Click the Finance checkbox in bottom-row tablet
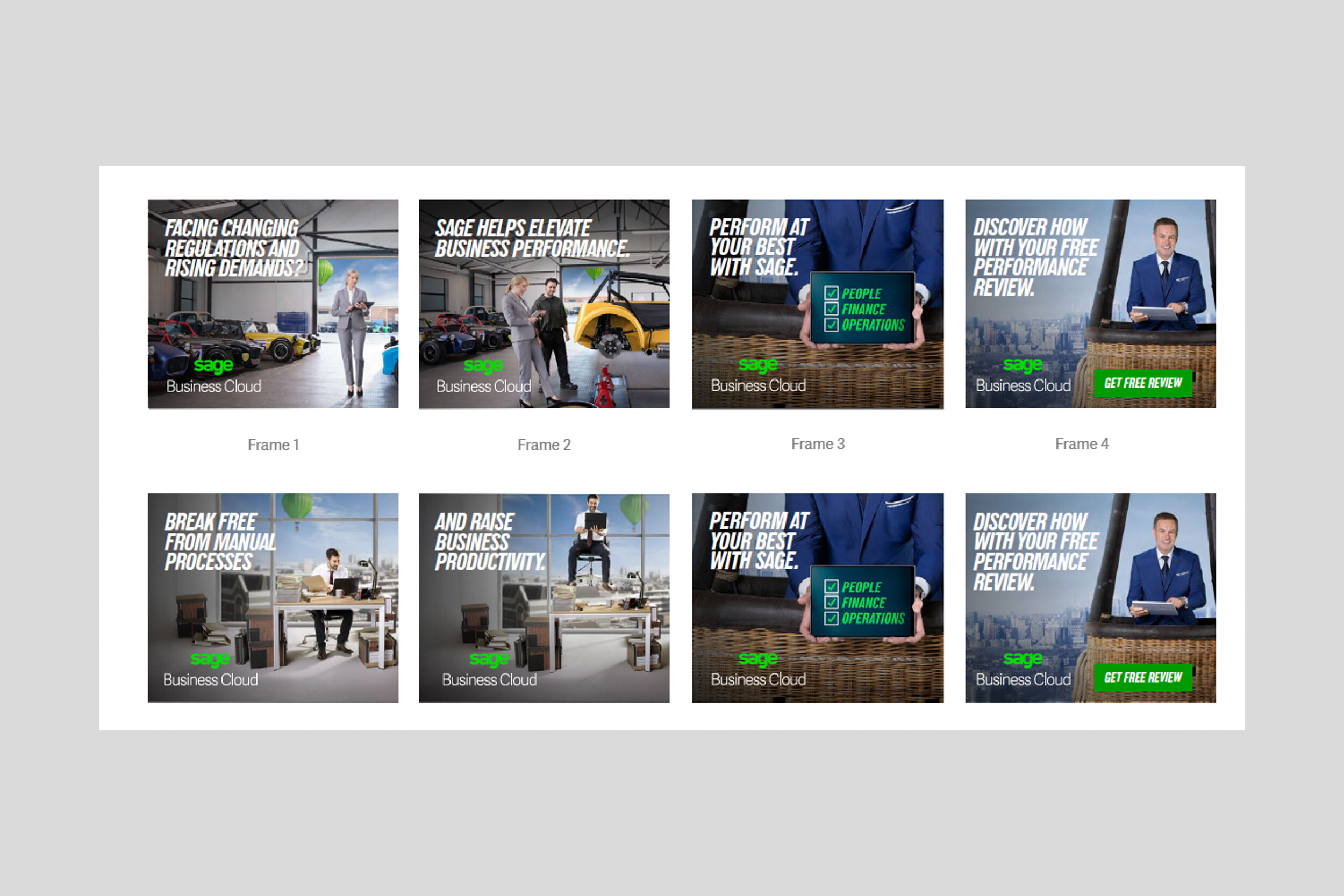Screen dimensions: 1344x896 [x=832, y=603]
